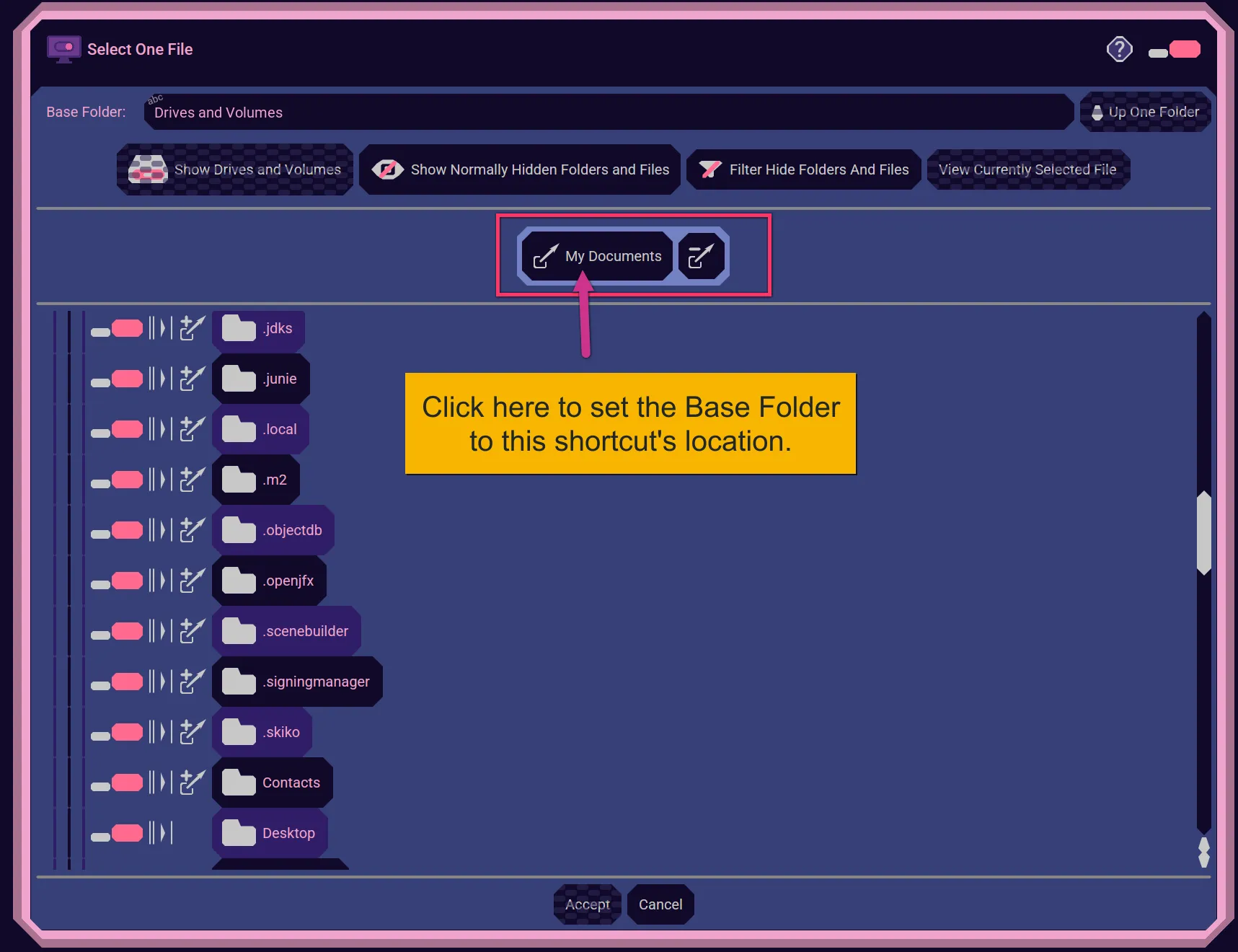This screenshot has width=1238, height=952.
Task: Toggle the pink switch for .junie
Action: tap(117, 379)
